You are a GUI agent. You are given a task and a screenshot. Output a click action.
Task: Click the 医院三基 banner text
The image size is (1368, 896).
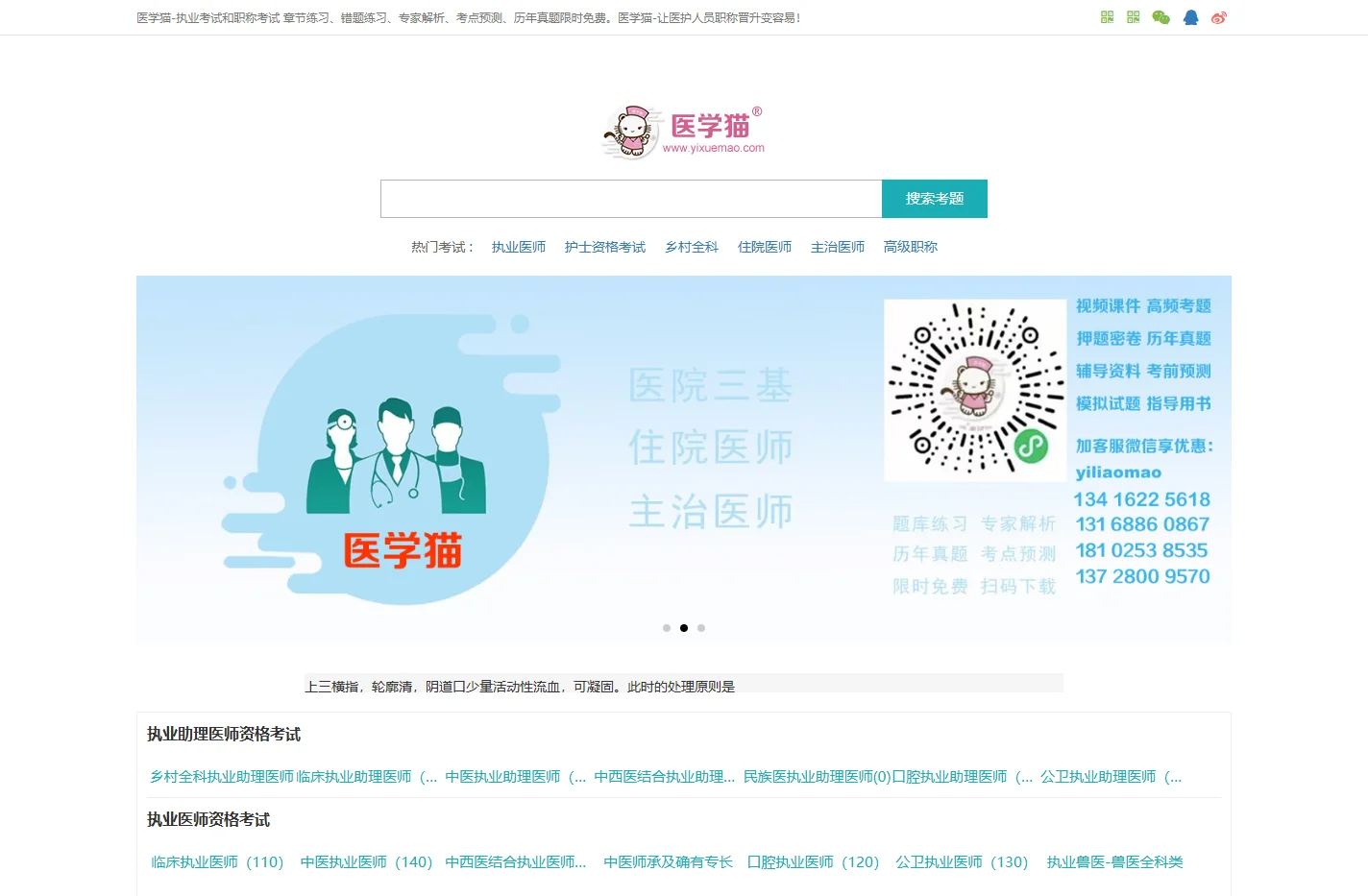(x=711, y=386)
